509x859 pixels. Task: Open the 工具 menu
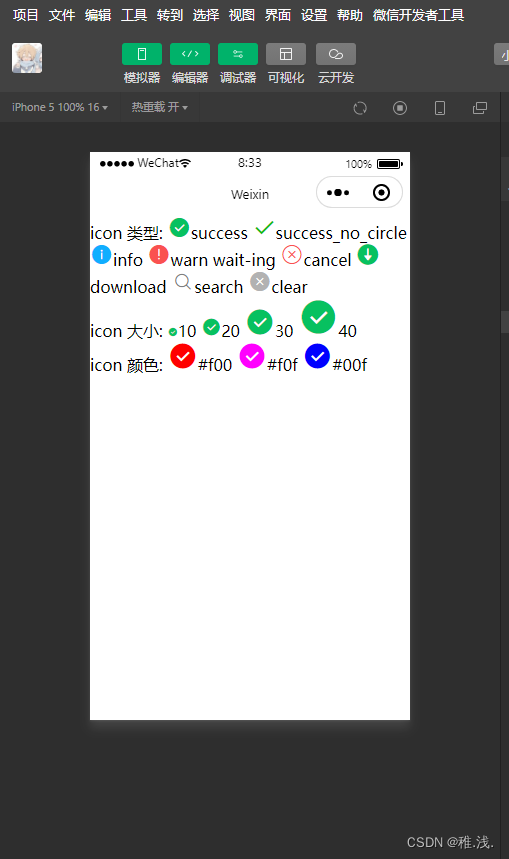pyautogui.click(x=134, y=15)
